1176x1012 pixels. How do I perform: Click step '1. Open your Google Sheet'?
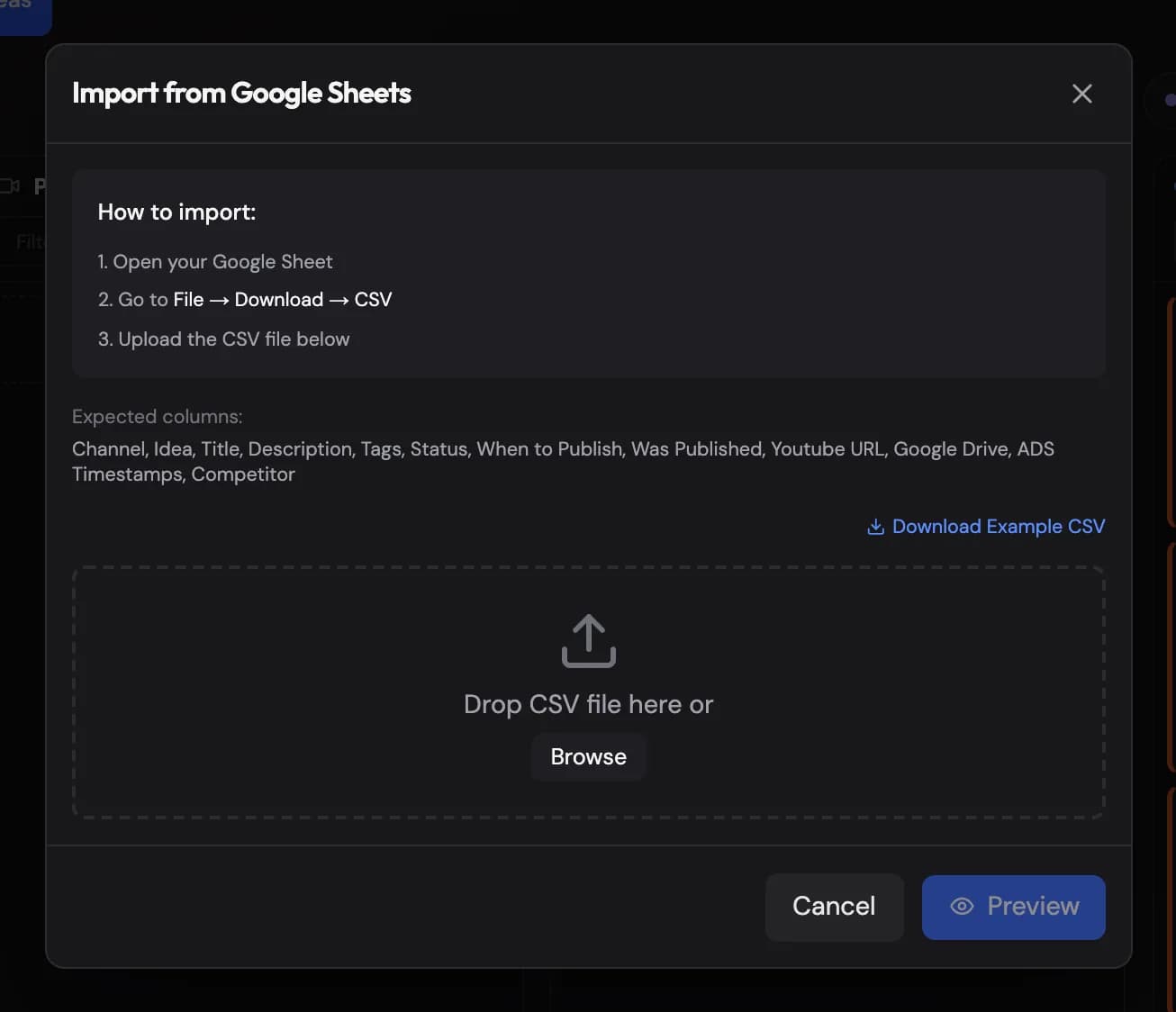click(x=215, y=262)
